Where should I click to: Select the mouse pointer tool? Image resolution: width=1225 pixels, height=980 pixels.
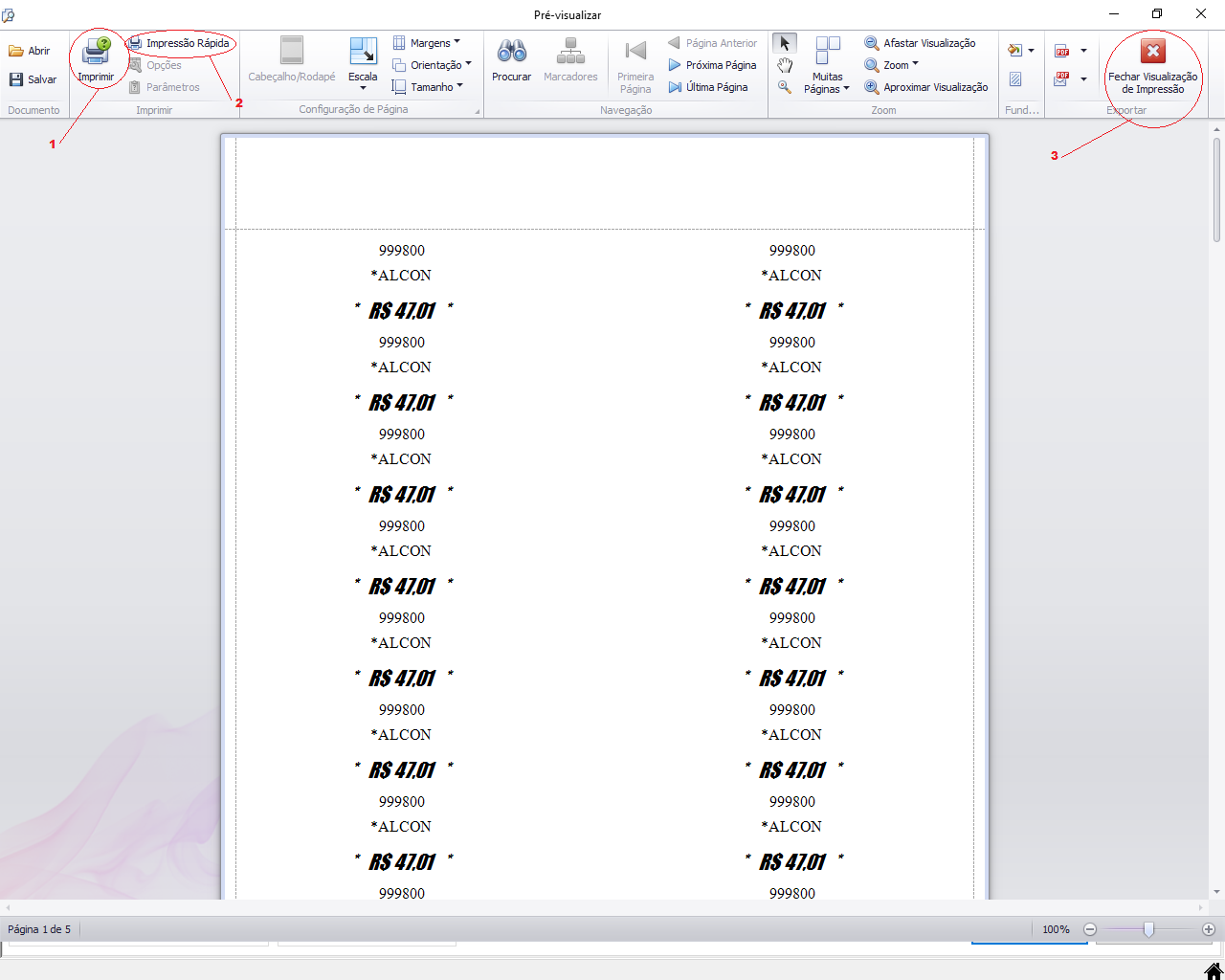pos(785,43)
